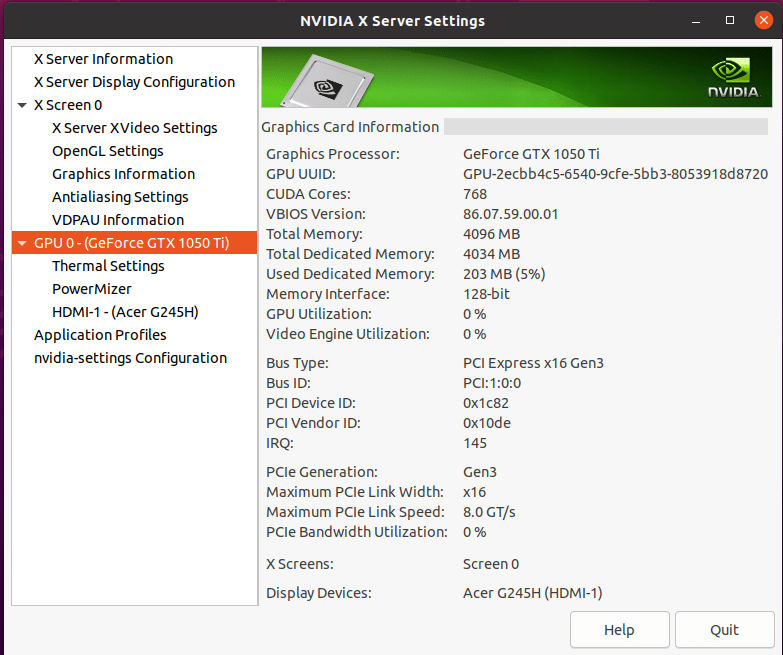This screenshot has width=783, height=655.
Task: Open Thermal Settings
Action: (108, 266)
